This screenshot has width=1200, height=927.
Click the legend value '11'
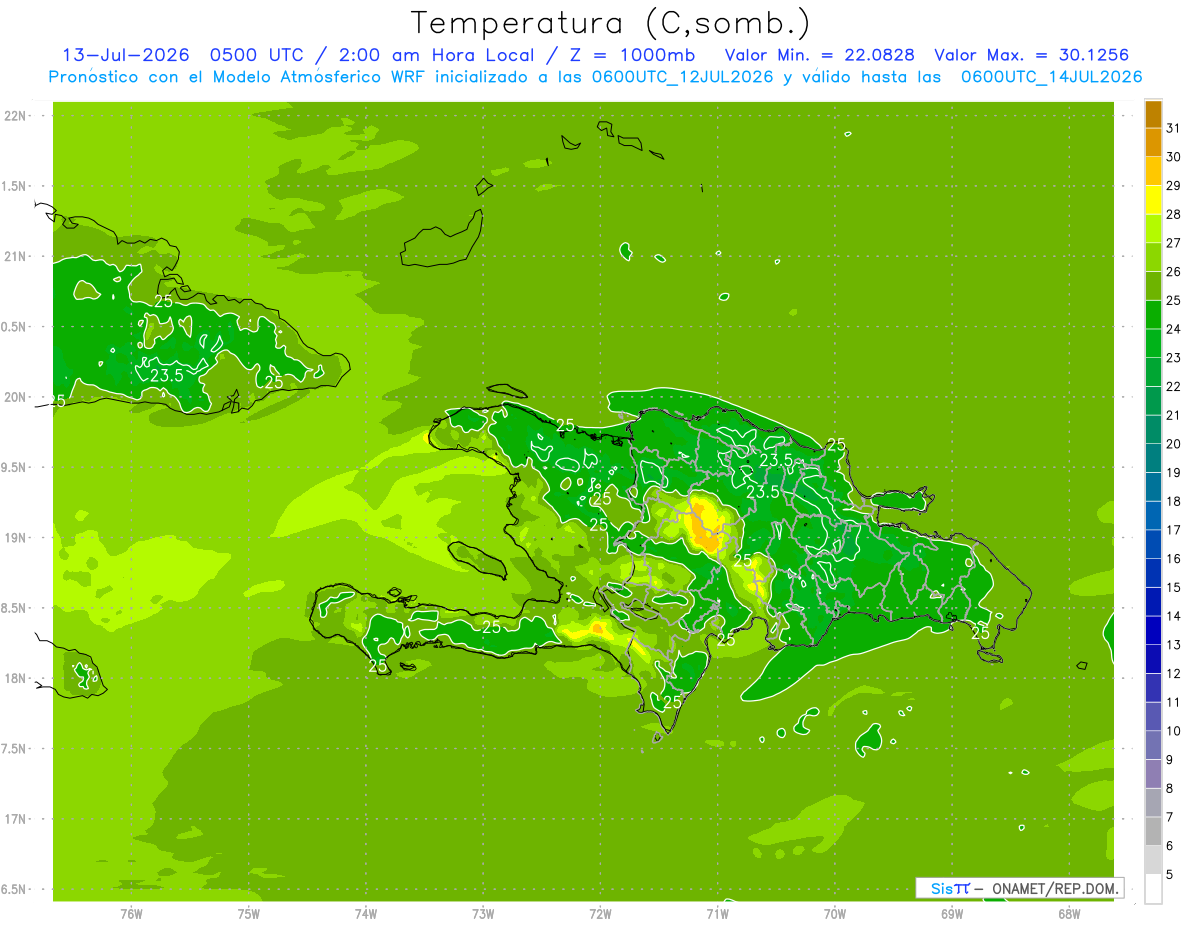[1174, 702]
